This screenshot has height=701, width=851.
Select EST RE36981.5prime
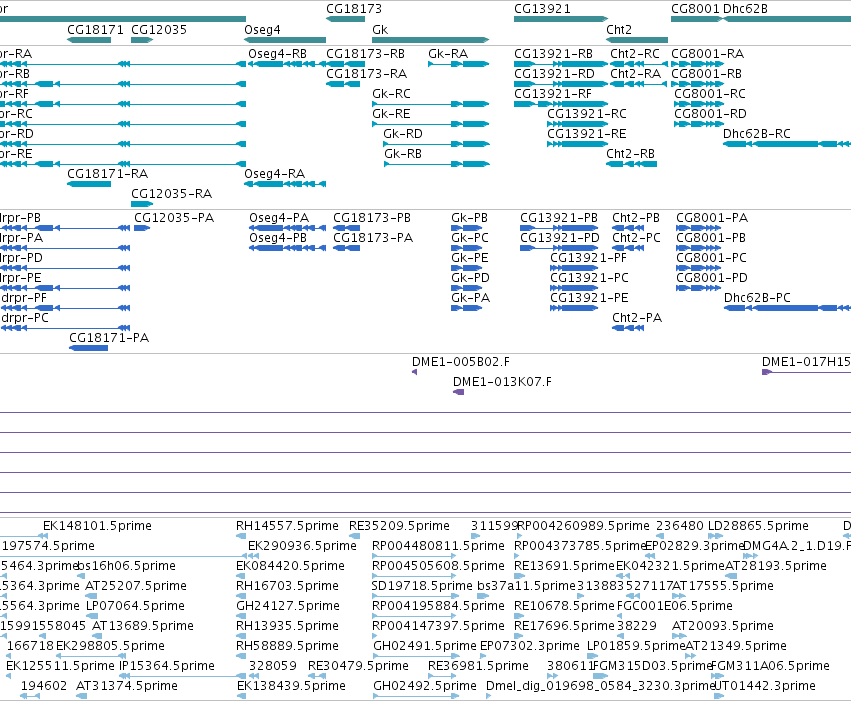[478, 666]
